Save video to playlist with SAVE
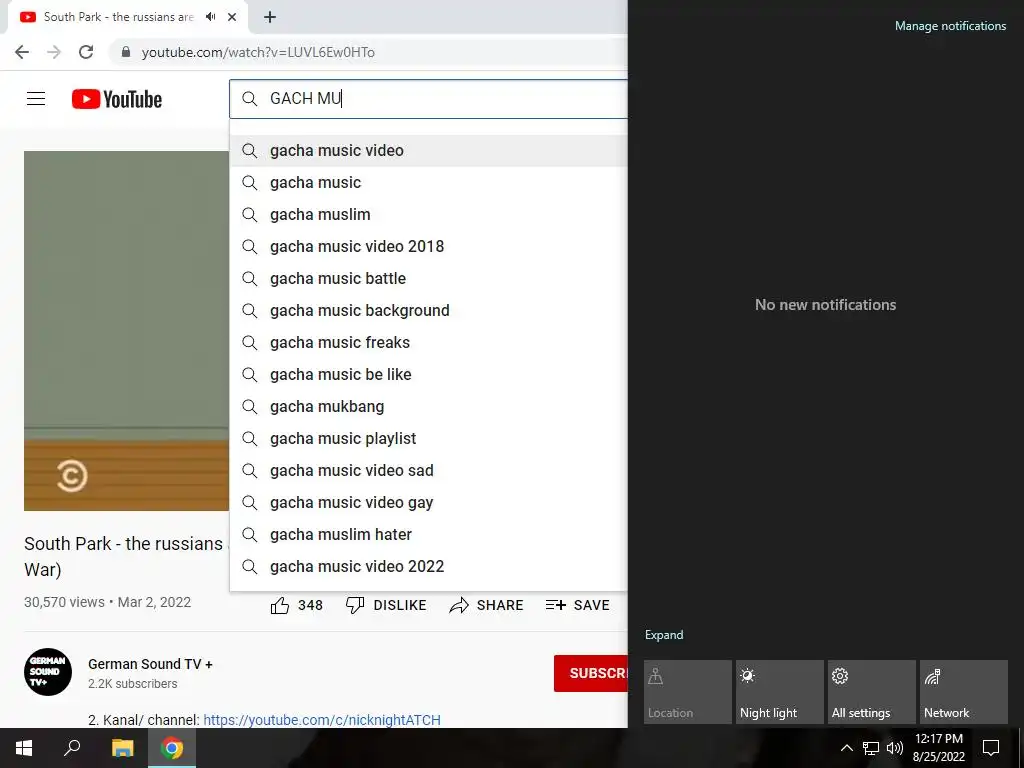Viewport: 1024px width, 768px height. [577, 605]
